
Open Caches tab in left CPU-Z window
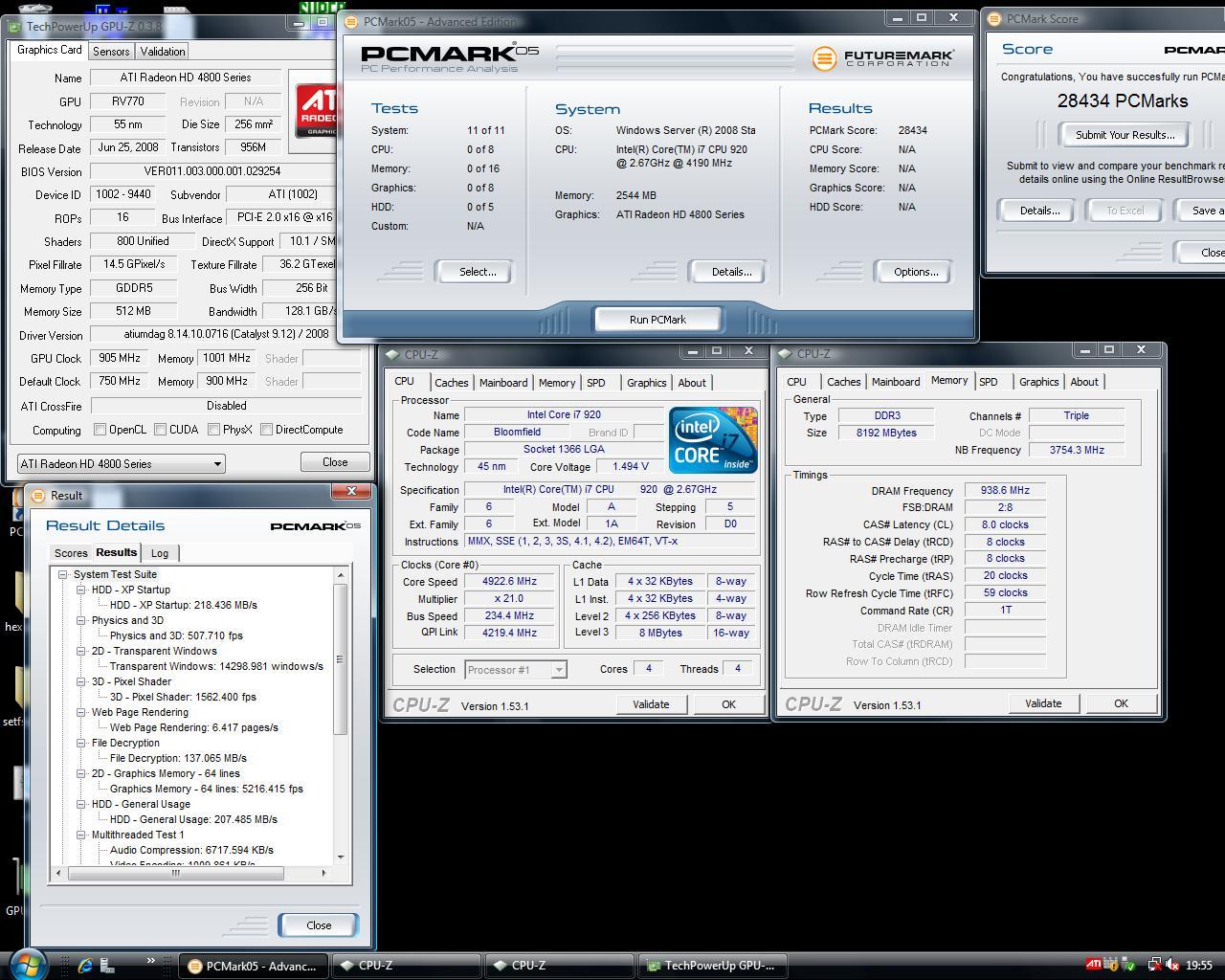coord(451,383)
